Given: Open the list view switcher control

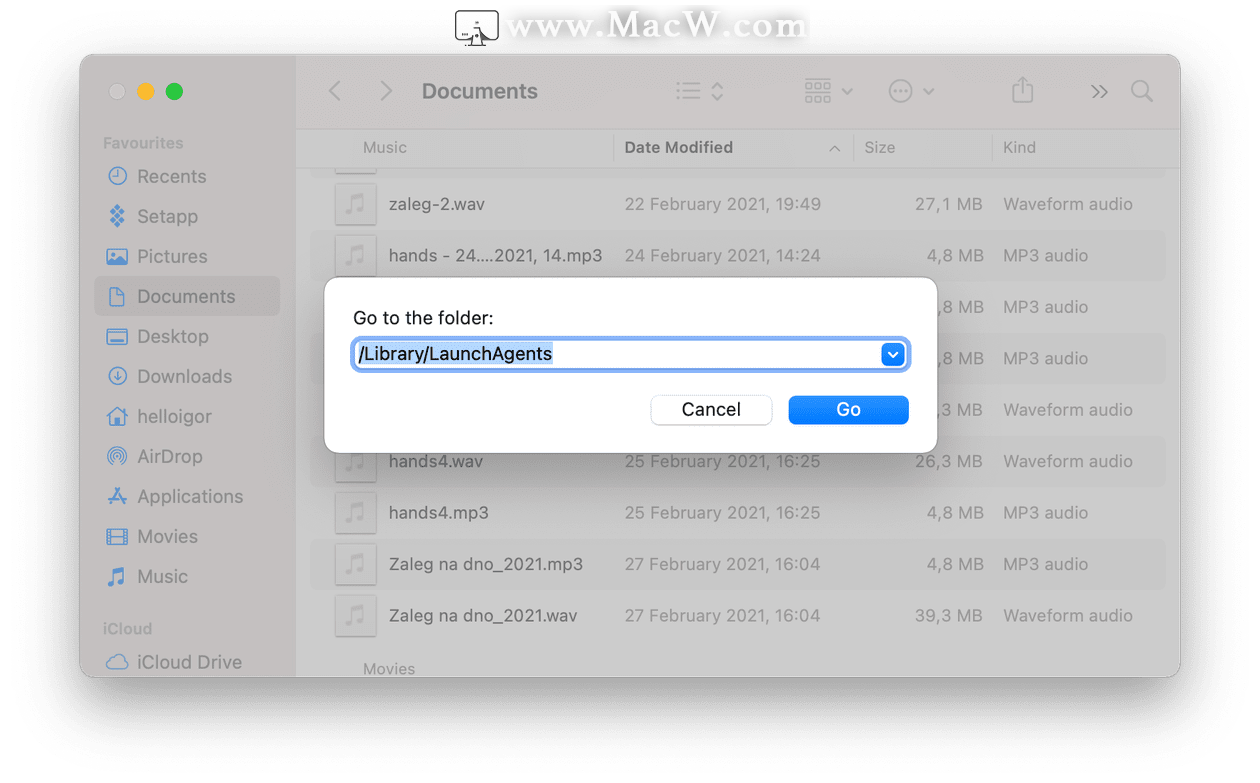Looking at the screenshot, I should coord(699,92).
